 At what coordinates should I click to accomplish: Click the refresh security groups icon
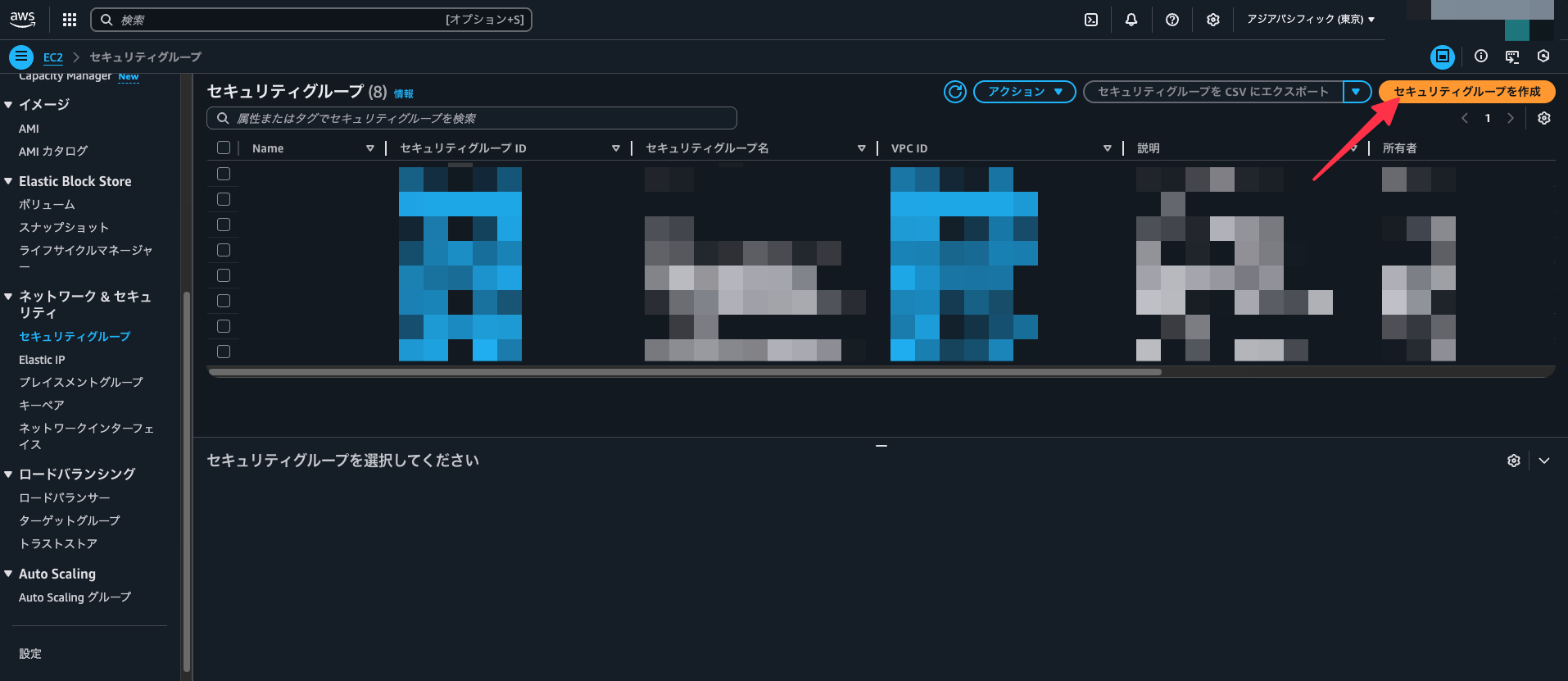(x=955, y=92)
